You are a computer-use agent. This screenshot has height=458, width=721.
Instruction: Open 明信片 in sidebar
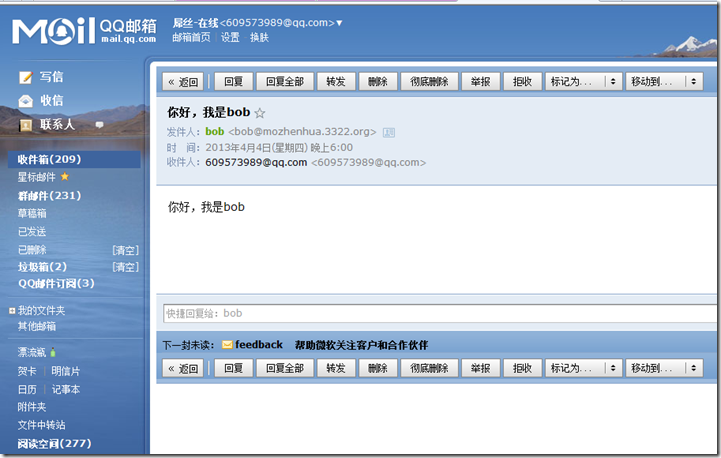click(x=65, y=371)
